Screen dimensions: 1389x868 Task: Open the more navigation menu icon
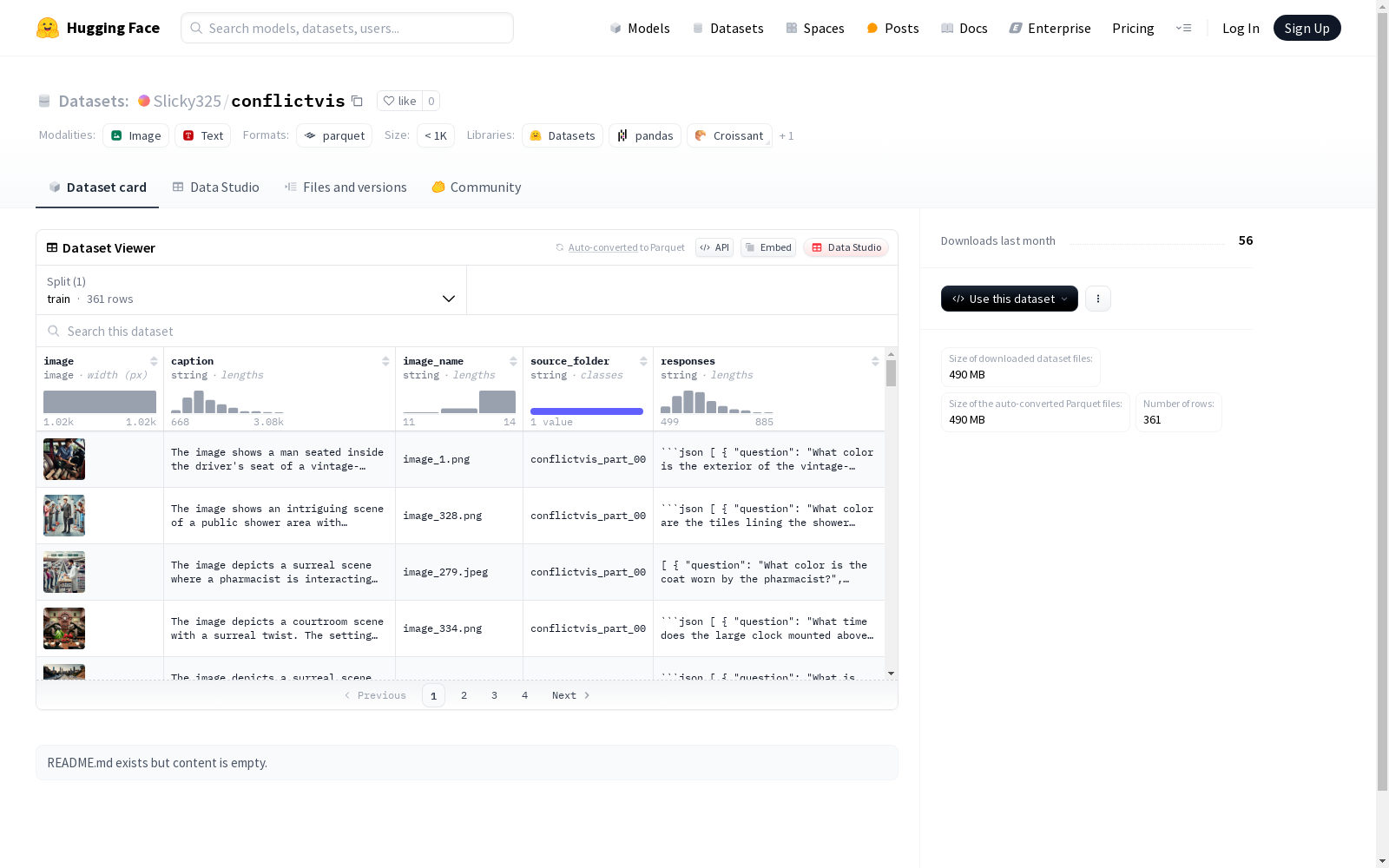point(1183,28)
